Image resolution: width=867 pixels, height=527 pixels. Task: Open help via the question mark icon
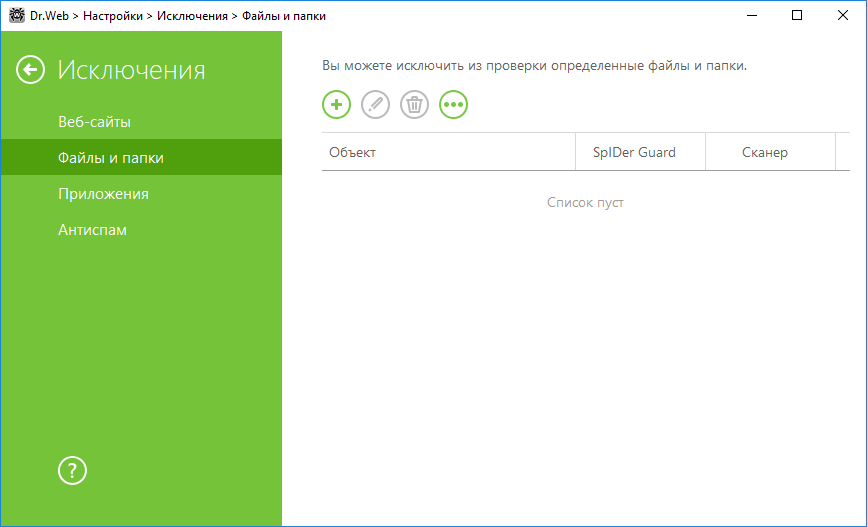click(x=72, y=471)
